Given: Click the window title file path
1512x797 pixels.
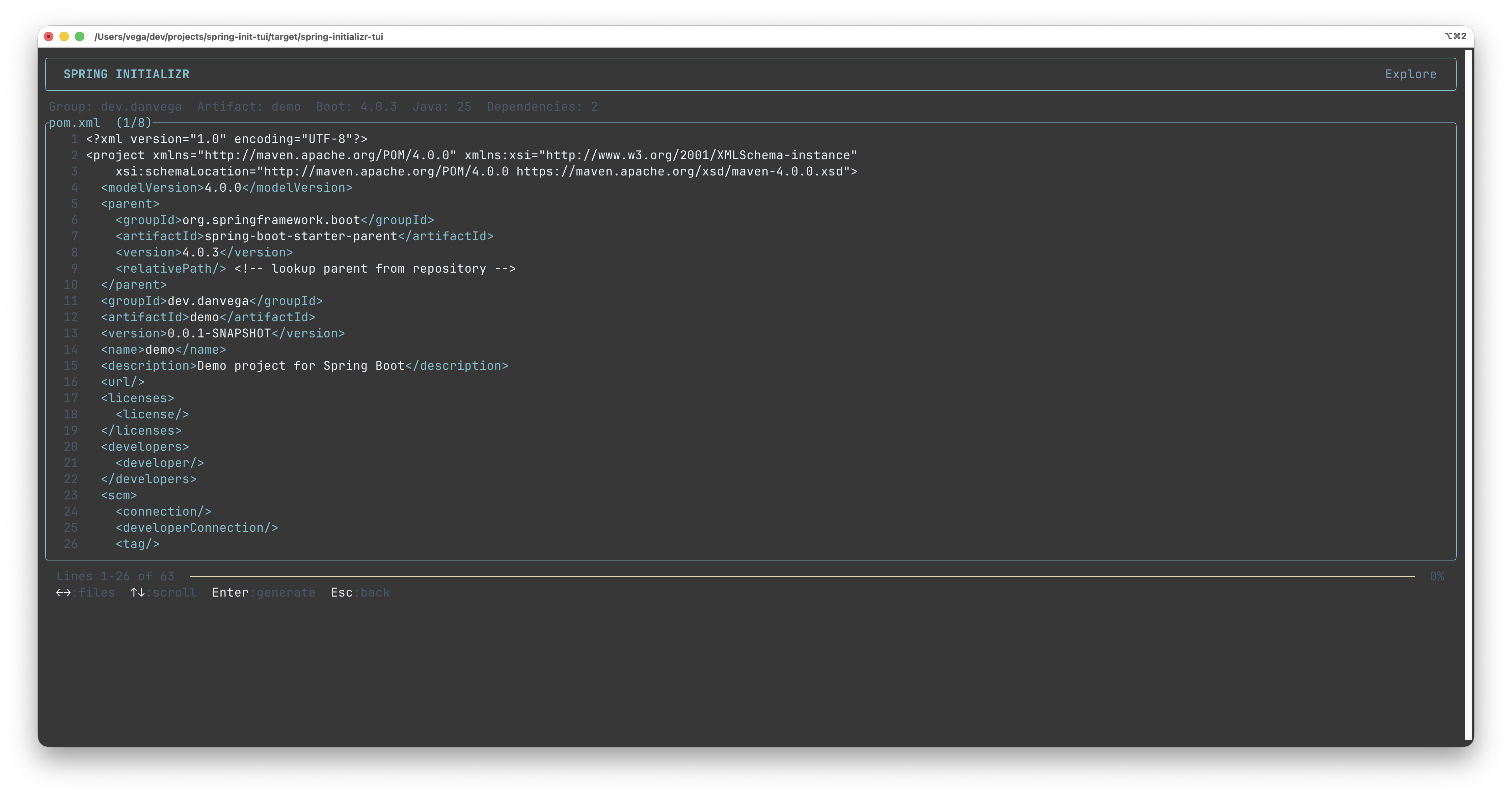Looking at the screenshot, I should (238, 36).
